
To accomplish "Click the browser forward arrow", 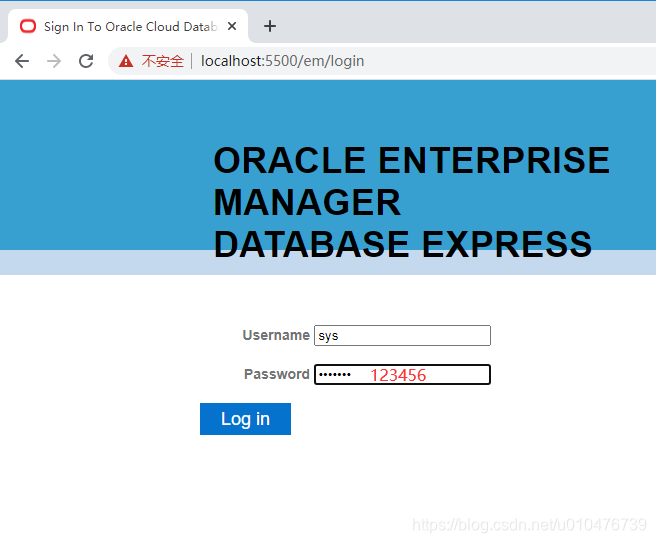I will pyautogui.click(x=54, y=61).
